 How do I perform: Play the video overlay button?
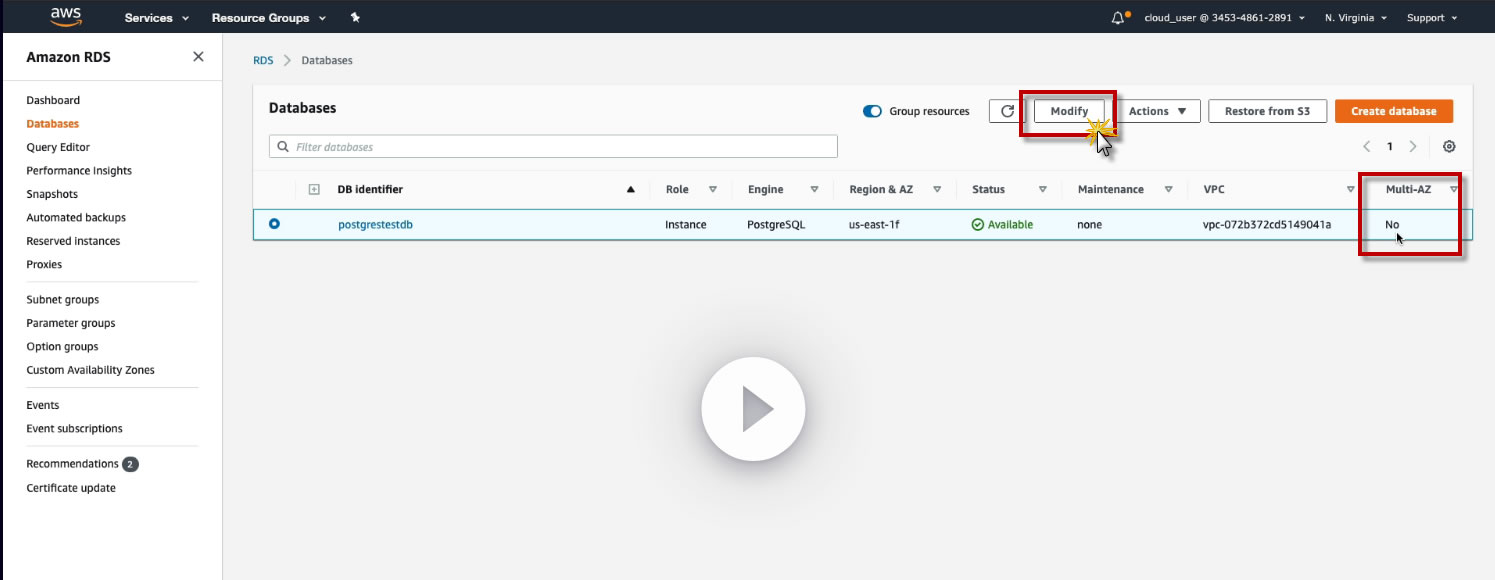753,409
